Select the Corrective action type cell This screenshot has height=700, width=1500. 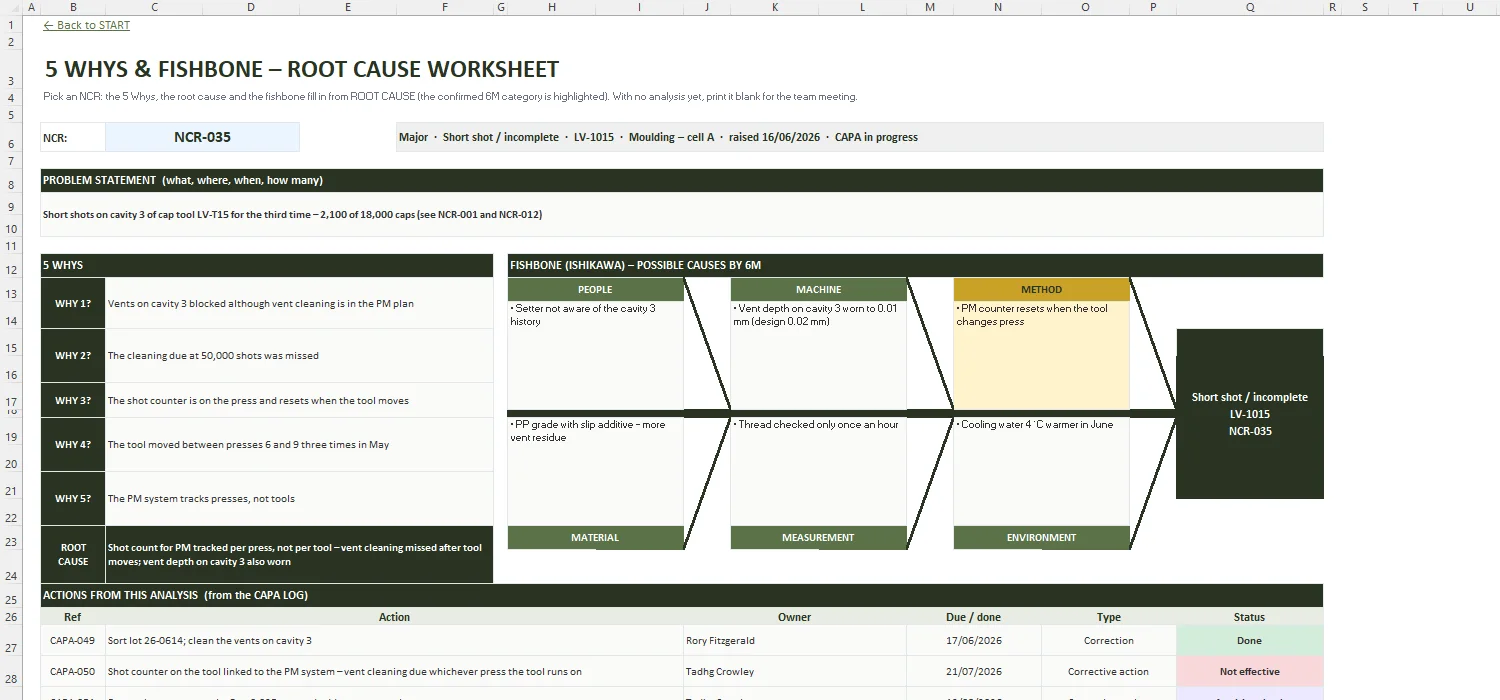(1108, 672)
